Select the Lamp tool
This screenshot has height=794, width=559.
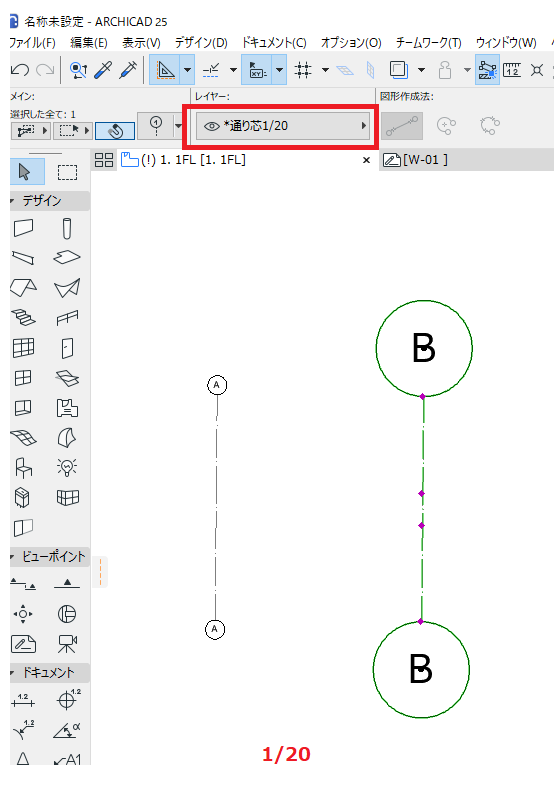click(67, 467)
